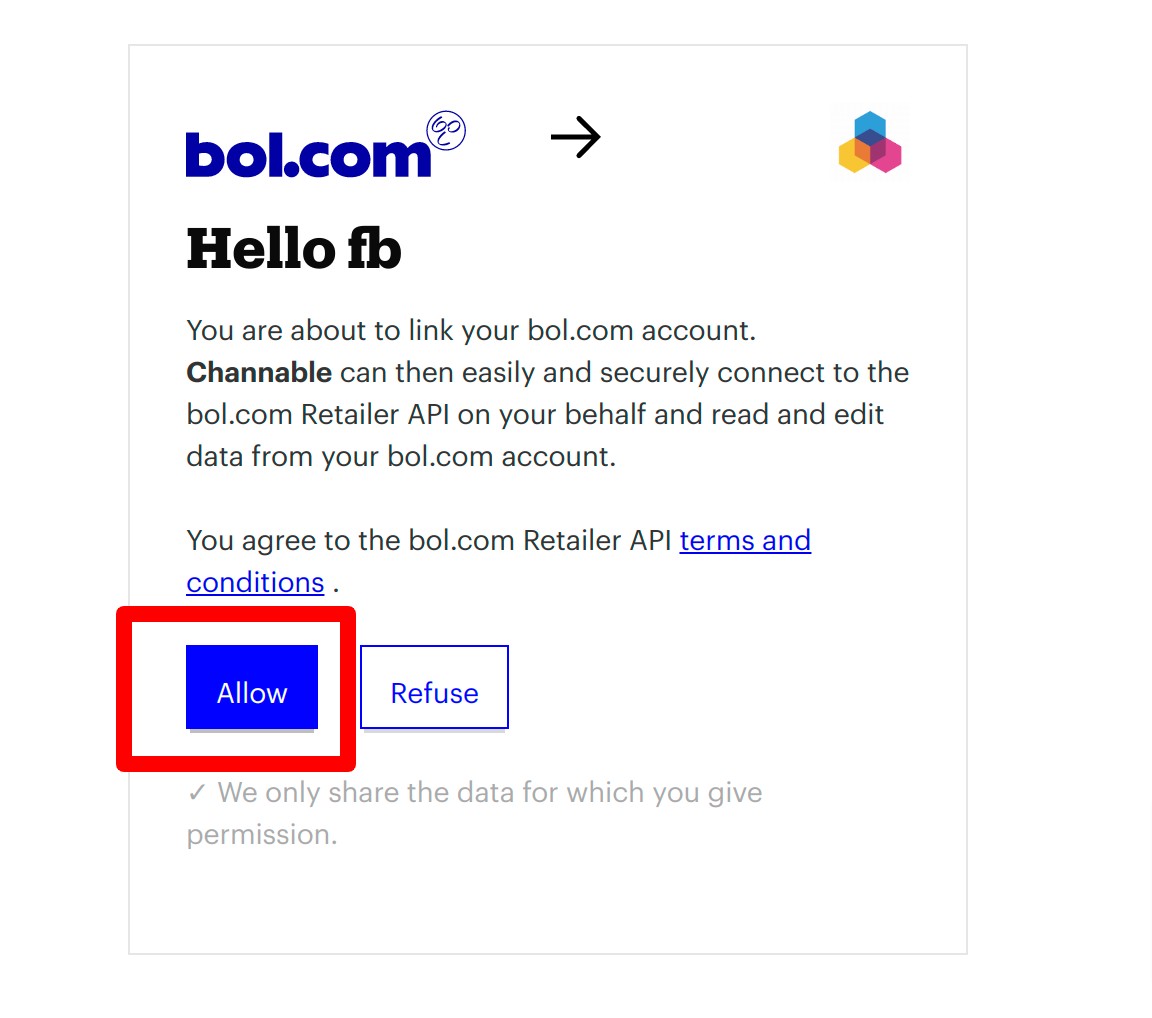Click the word 'permission.' in the footer note
Viewport: 1152px width, 1018px height.
coord(262,835)
